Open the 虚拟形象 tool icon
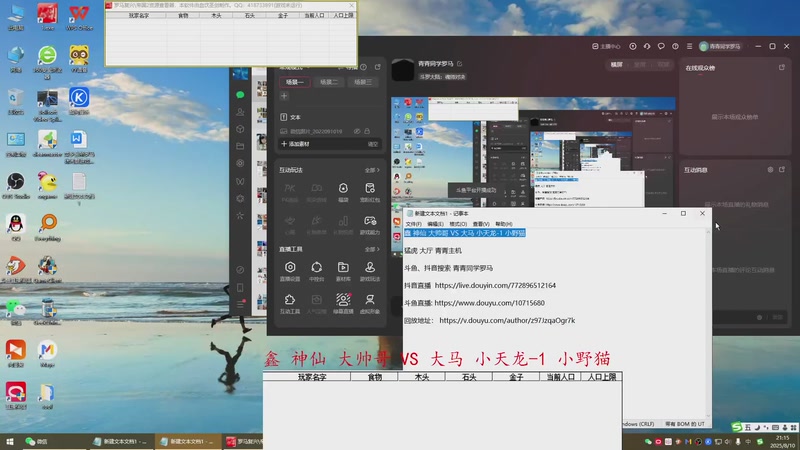Screen dimensions: 800x450 (x=369, y=303)
